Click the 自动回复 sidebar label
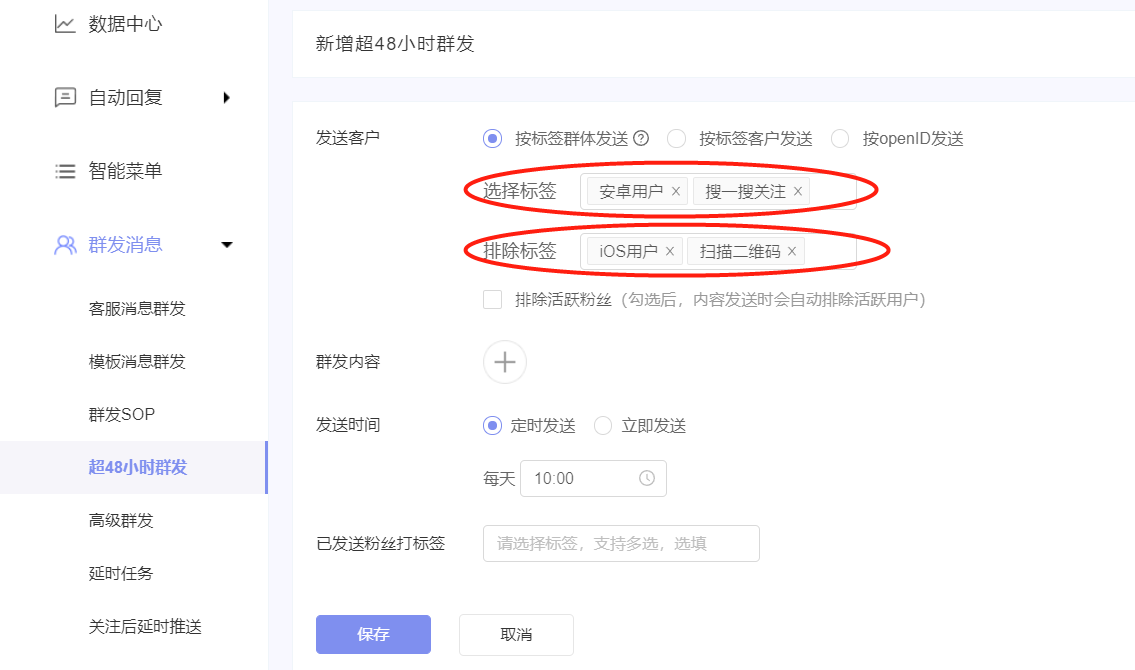1135x670 pixels. tap(125, 98)
